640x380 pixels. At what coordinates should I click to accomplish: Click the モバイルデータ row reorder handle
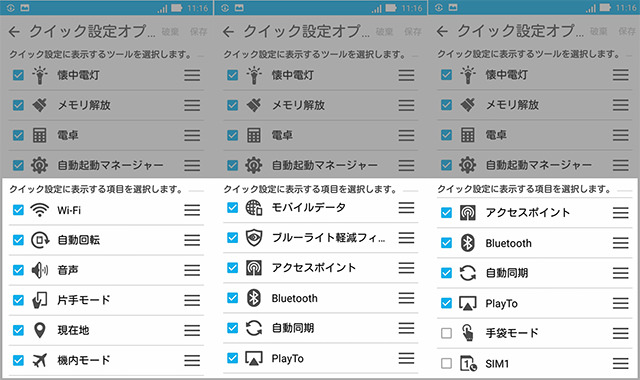pos(406,208)
